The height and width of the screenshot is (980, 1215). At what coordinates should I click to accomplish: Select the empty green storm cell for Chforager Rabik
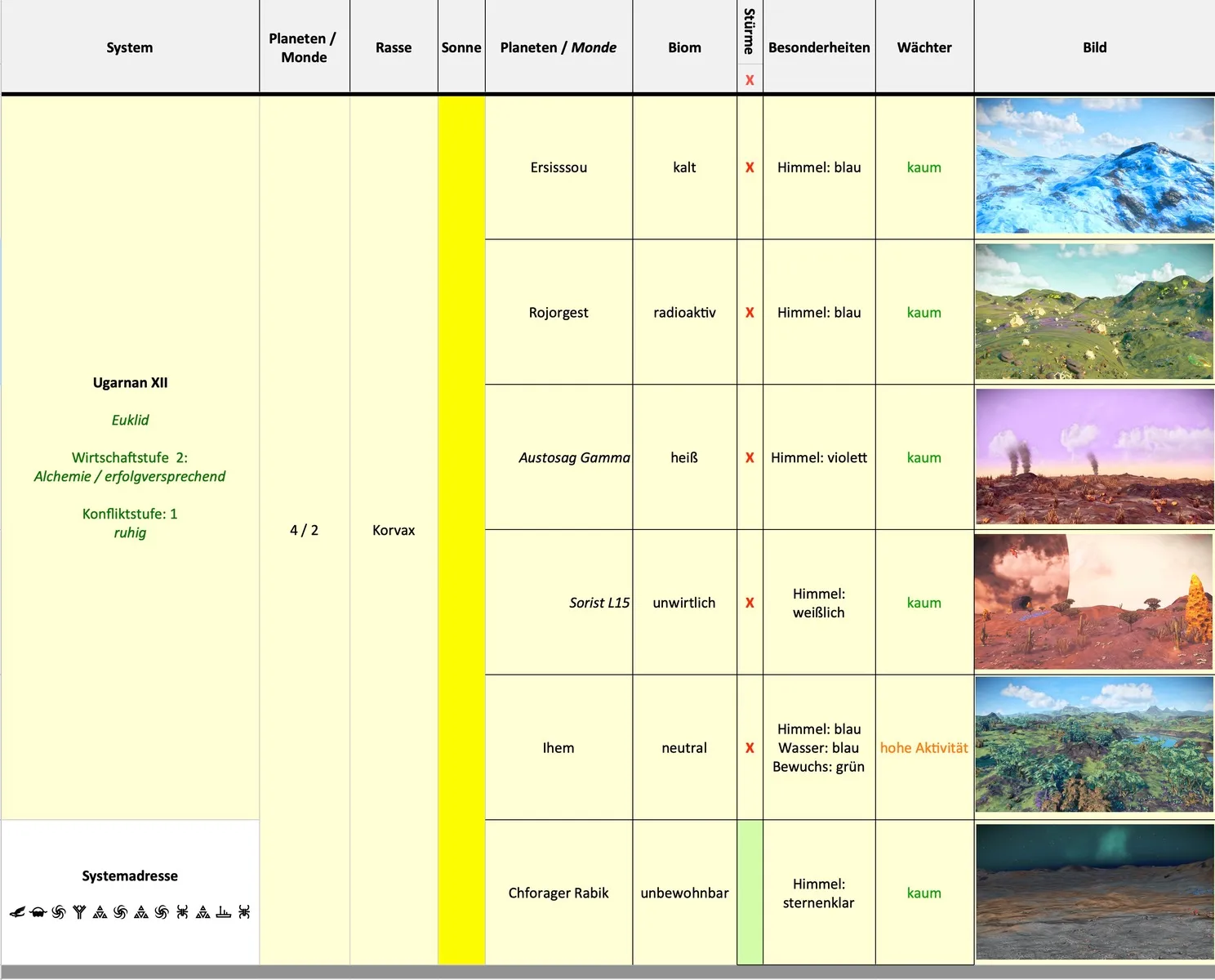click(x=750, y=893)
